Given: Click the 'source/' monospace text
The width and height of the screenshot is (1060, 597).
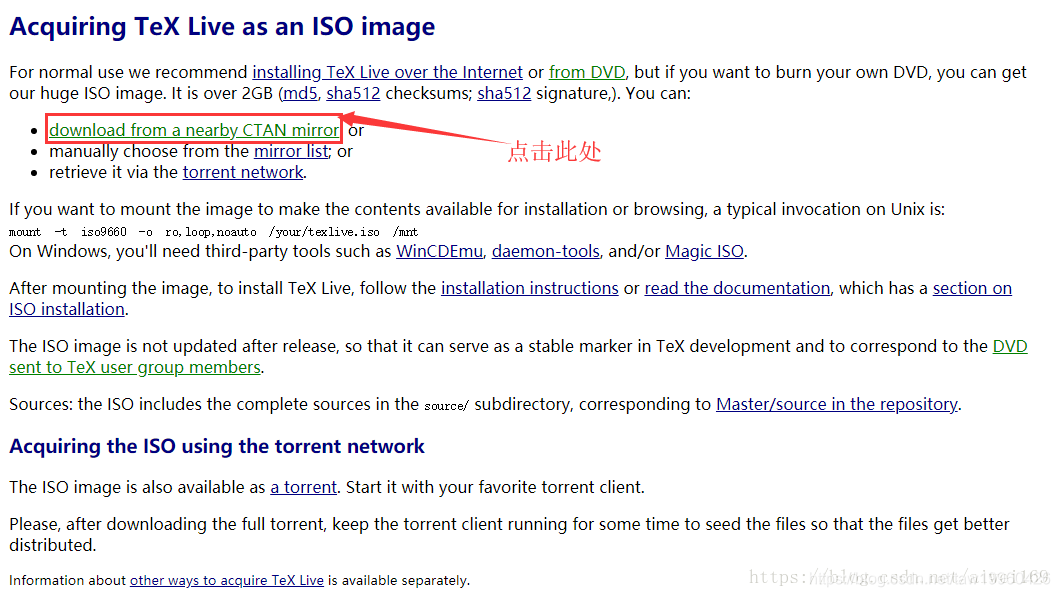Looking at the screenshot, I should 446,406.
